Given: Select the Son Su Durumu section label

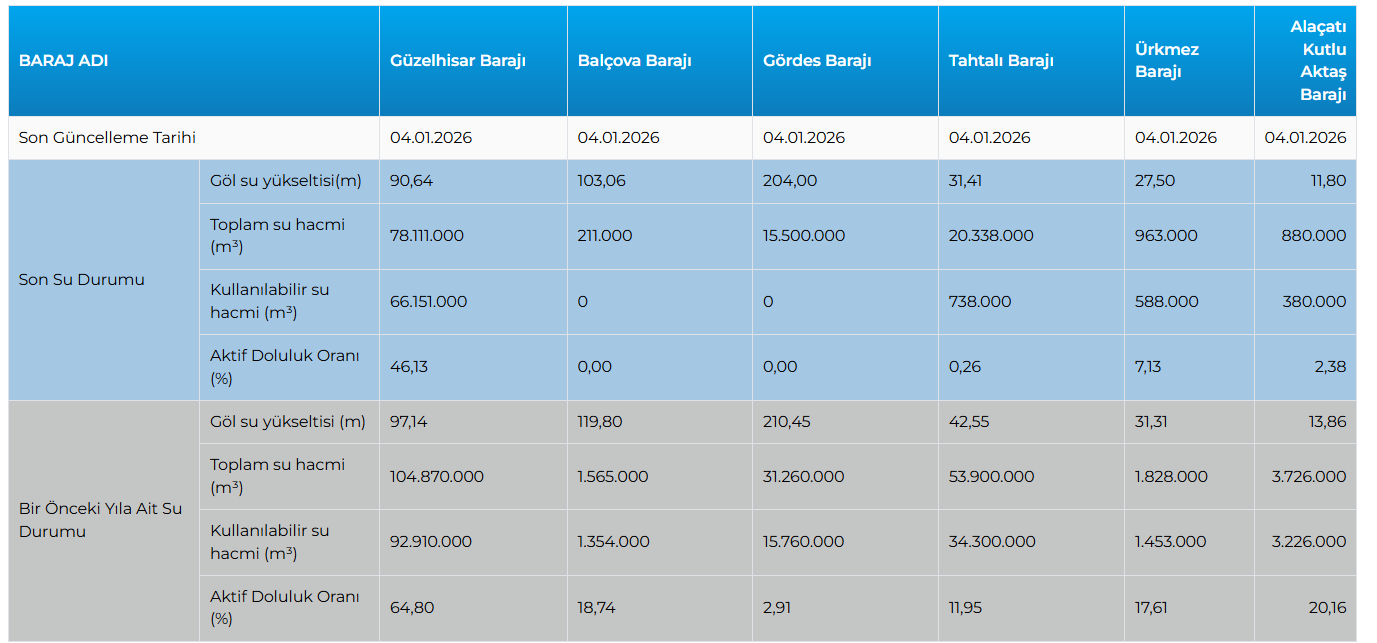Looking at the screenshot, I should (x=82, y=280).
